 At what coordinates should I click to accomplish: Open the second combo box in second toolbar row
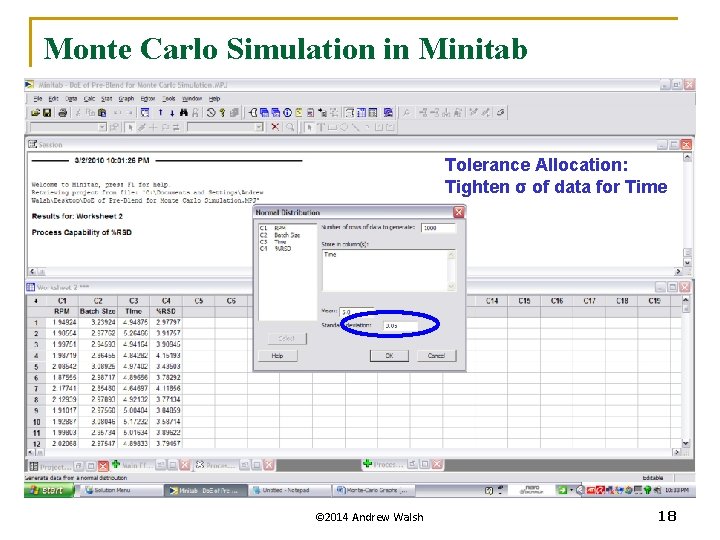pos(259,127)
